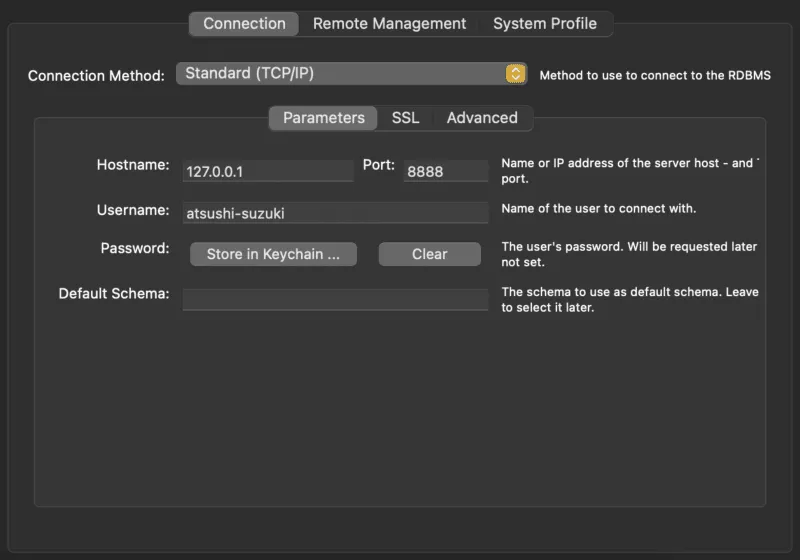Open the Advanced tab
This screenshot has height=560, width=800.
(481, 118)
